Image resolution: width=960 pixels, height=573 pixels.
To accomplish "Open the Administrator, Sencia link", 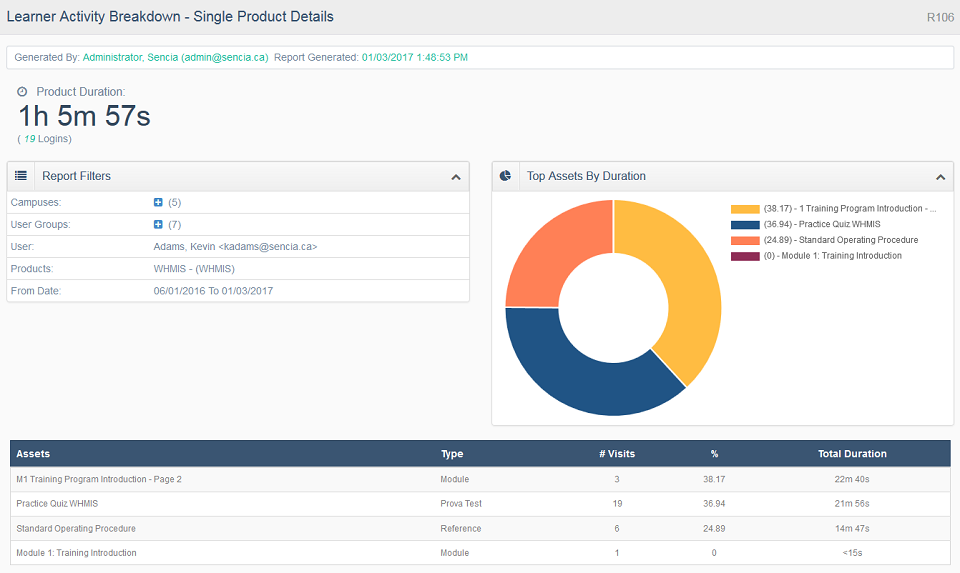I will click(176, 58).
